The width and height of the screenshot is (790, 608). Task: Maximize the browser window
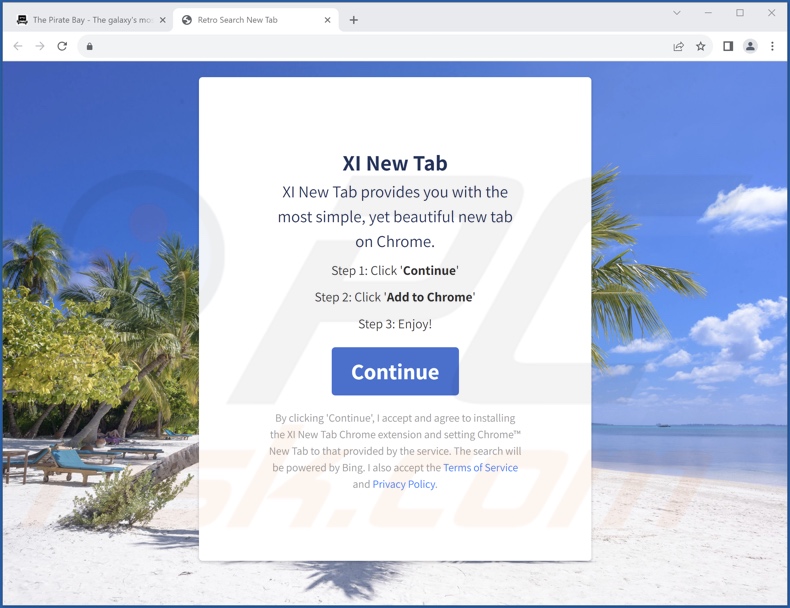pyautogui.click(x=740, y=13)
